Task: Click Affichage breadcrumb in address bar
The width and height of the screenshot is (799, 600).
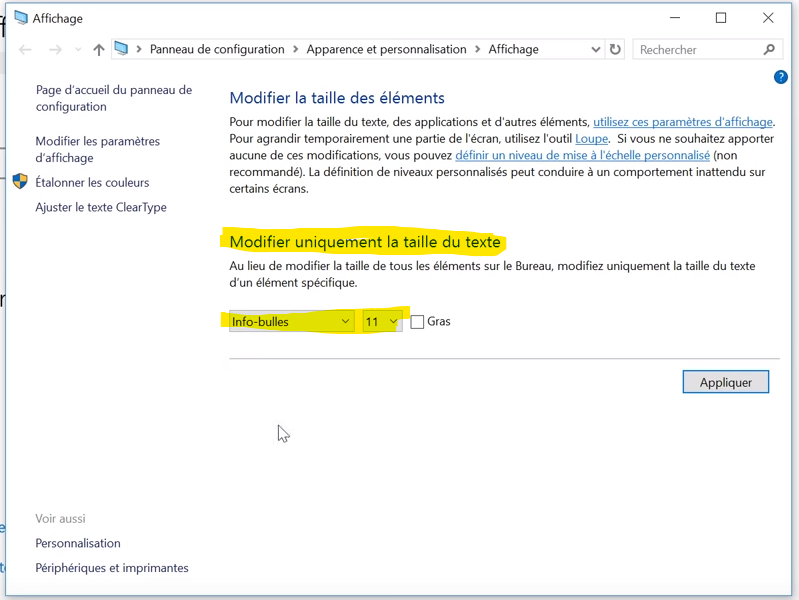Action: pyautogui.click(x=513, y=49)
